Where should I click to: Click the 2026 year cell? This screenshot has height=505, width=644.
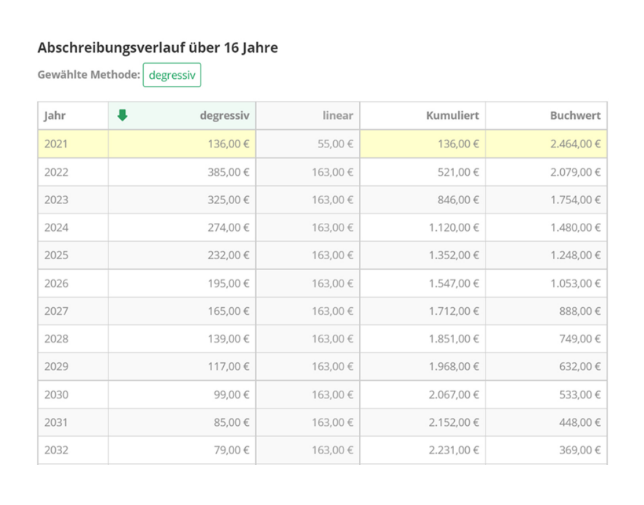point(57,284)
